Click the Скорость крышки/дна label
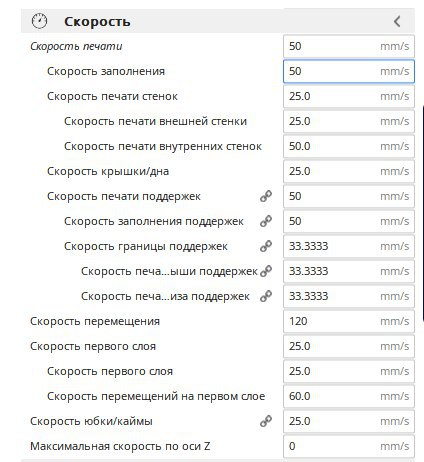This screenshot has width=424, height=462. (x=108, y=171)
